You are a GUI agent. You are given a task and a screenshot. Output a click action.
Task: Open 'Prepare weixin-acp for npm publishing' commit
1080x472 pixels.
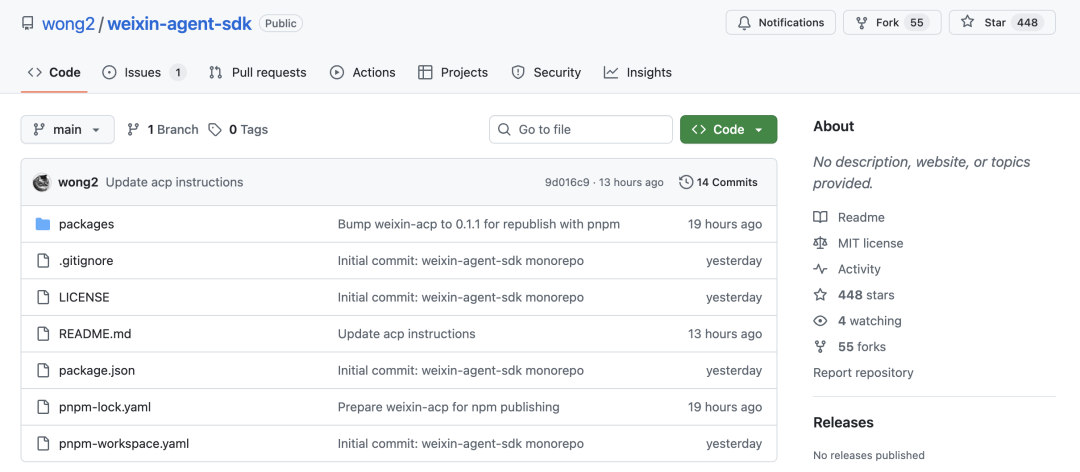tap(448, 407)
